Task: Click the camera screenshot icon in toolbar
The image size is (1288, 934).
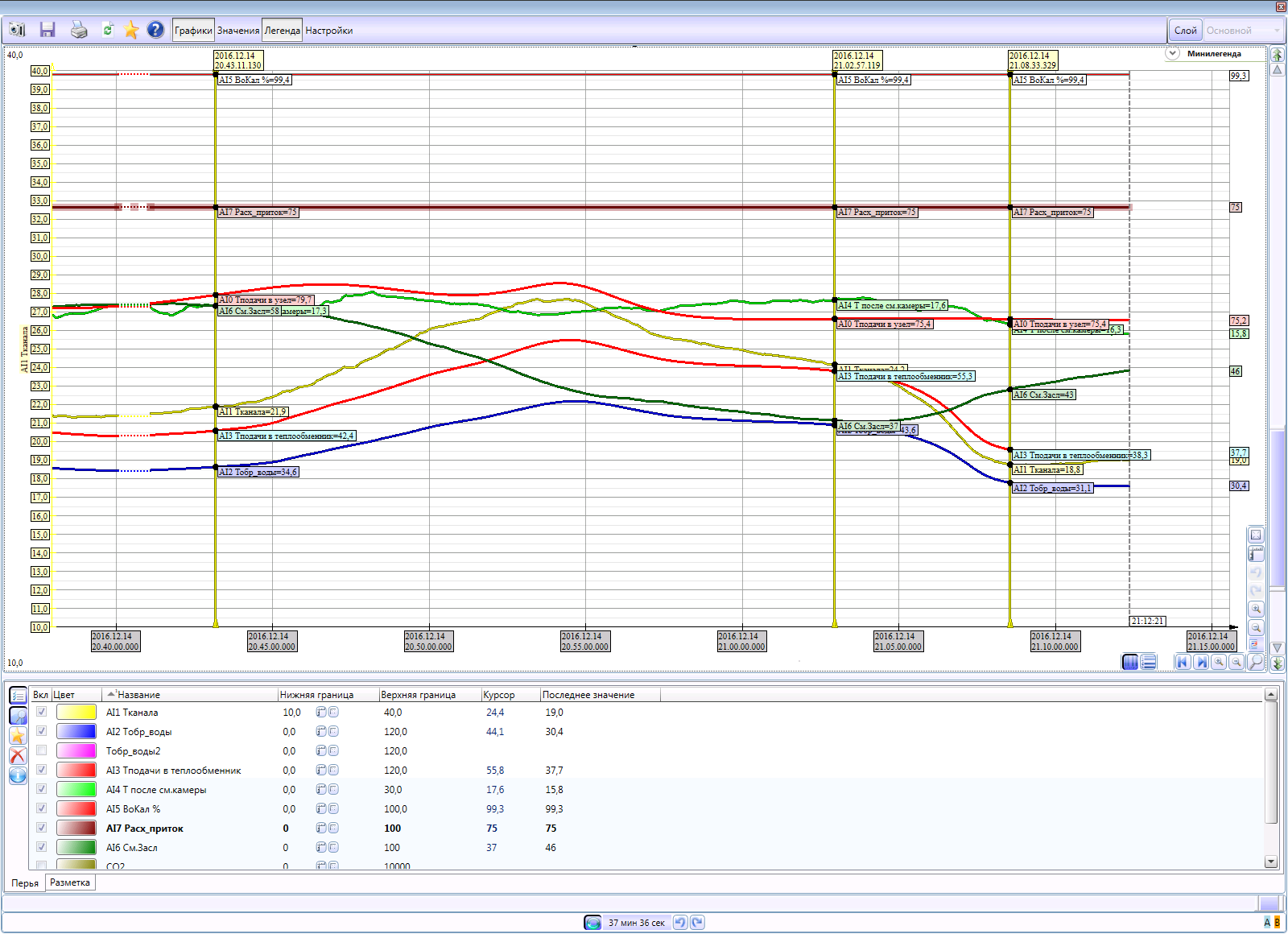Action: pos(18,31)
